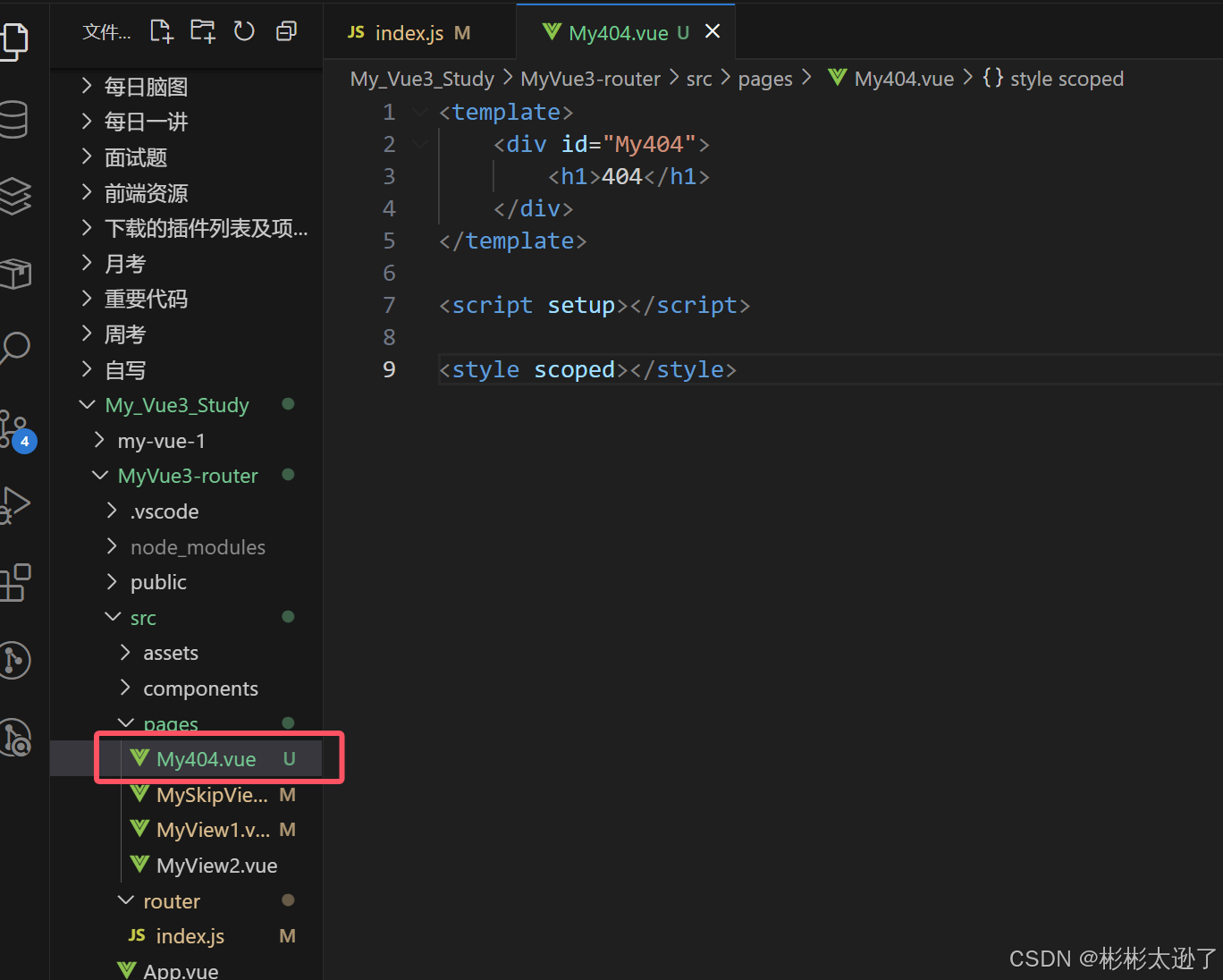Open Run and Debug view
The height and width of the screenshot is (980, 1223).
pyautogui.click(x=13, y=505)
